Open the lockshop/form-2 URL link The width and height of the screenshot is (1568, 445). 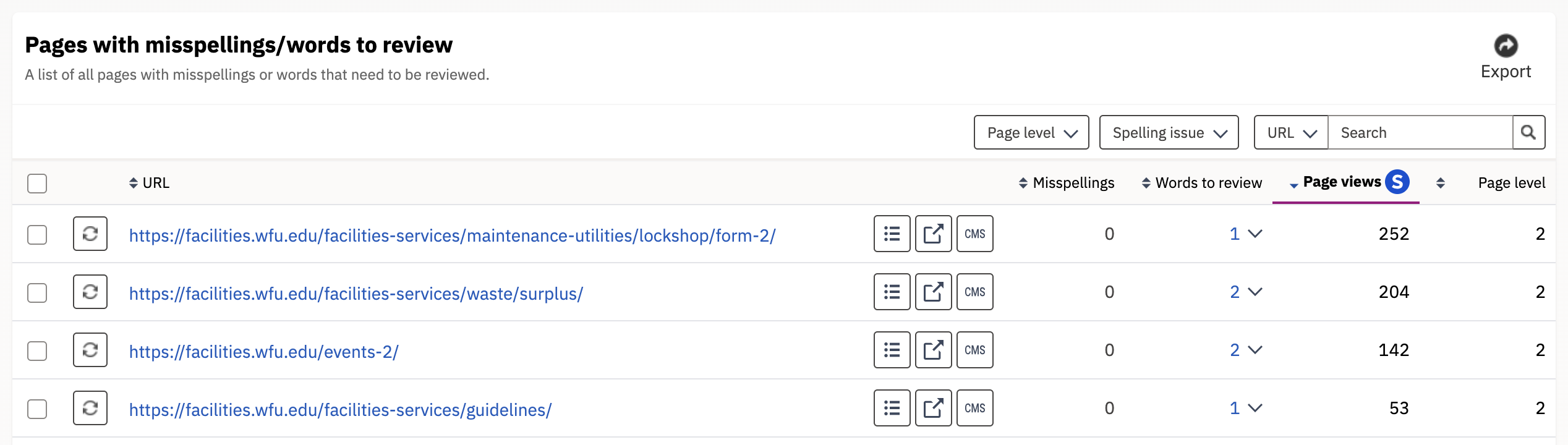(x=452, y=235)
